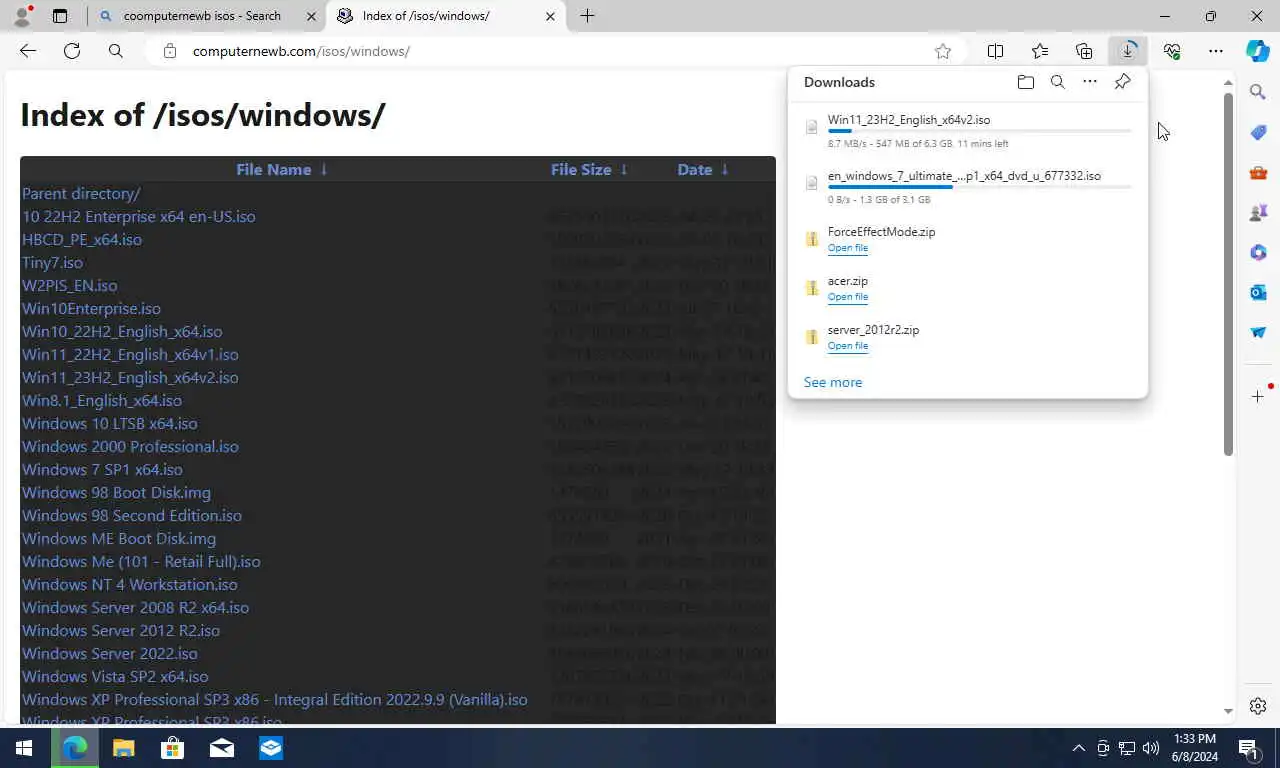
Task: Open the volume control in tray
Action: click(x=1151, y=748)
